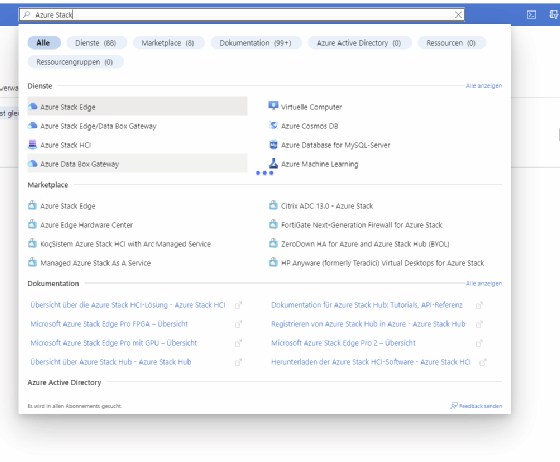Screen dimensions: 560x462
Task: Click external link icon beside Herunterladen HCI-Software
Action: (x=483, y=362)
